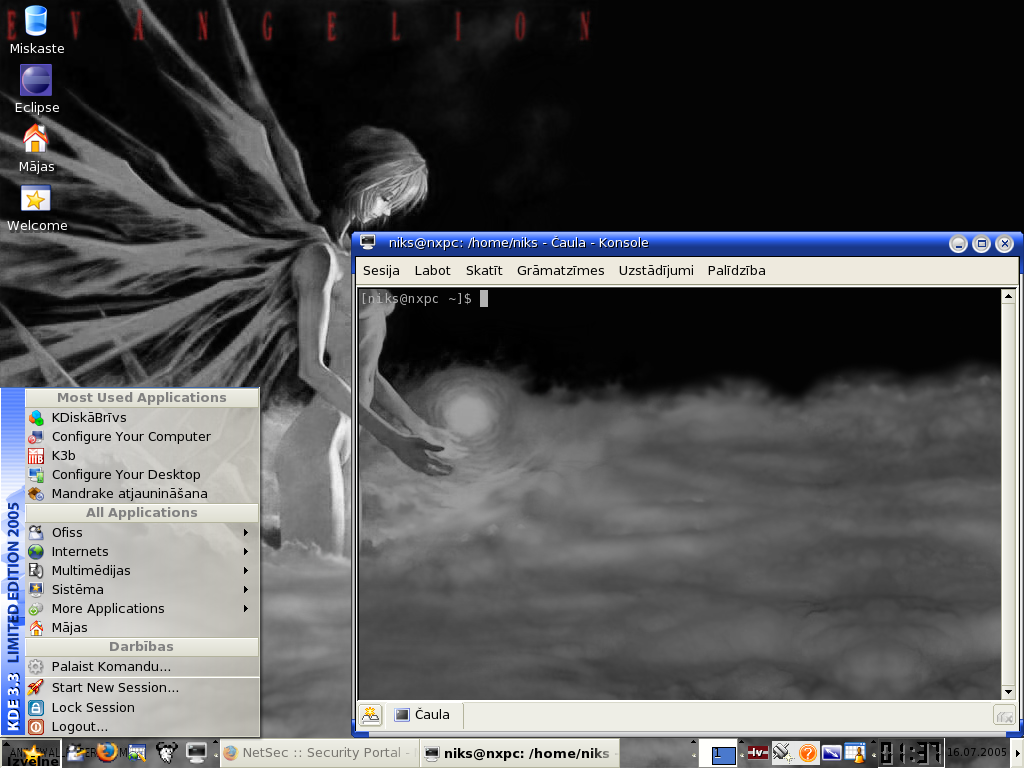Open the Labot menu in Konsole
The image size is (1024, 768).
[432, 270]
